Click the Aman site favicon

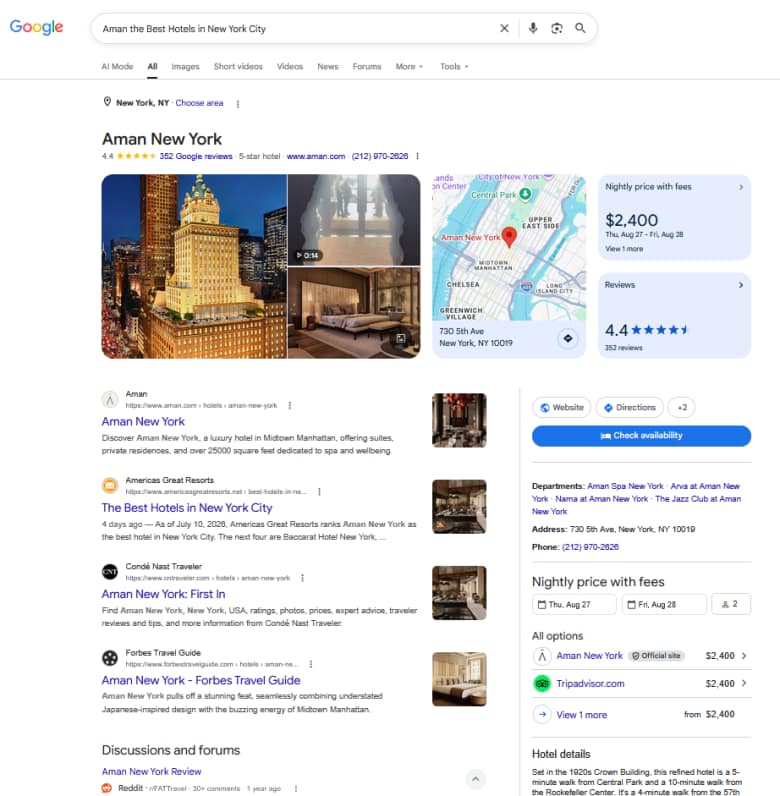110,400
